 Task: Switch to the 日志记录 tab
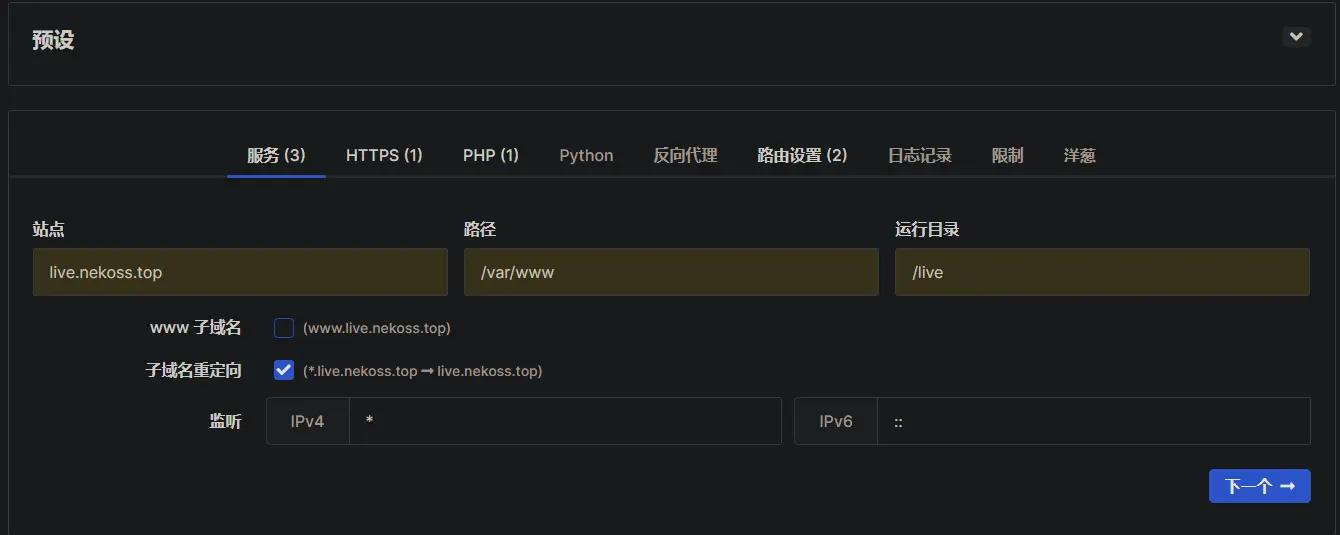[x=919, y=155]
